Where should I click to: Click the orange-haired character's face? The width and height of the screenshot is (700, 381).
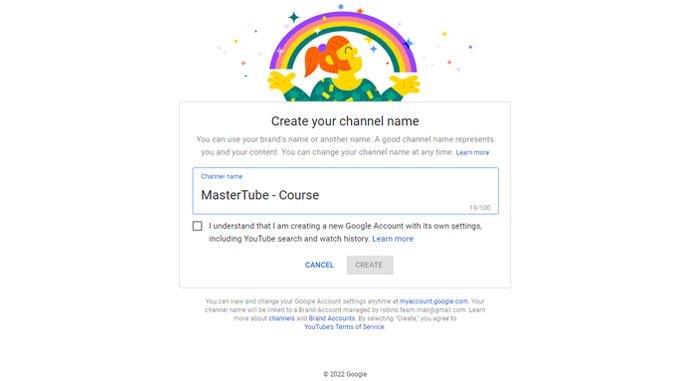347,56
